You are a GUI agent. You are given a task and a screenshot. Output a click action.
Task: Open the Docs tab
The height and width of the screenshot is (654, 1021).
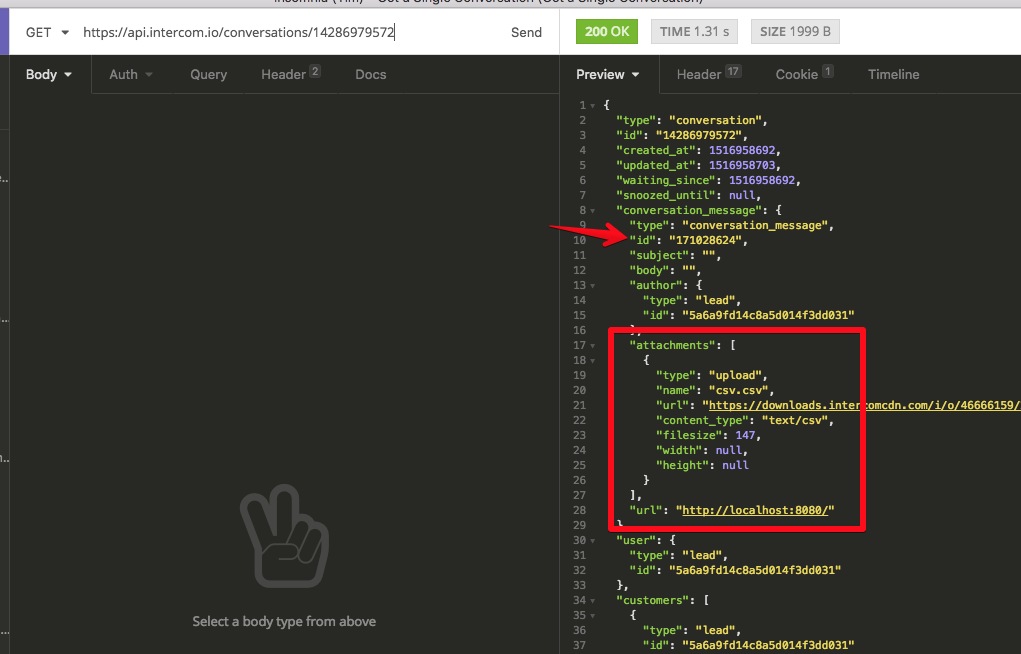(x=371, y=74)
